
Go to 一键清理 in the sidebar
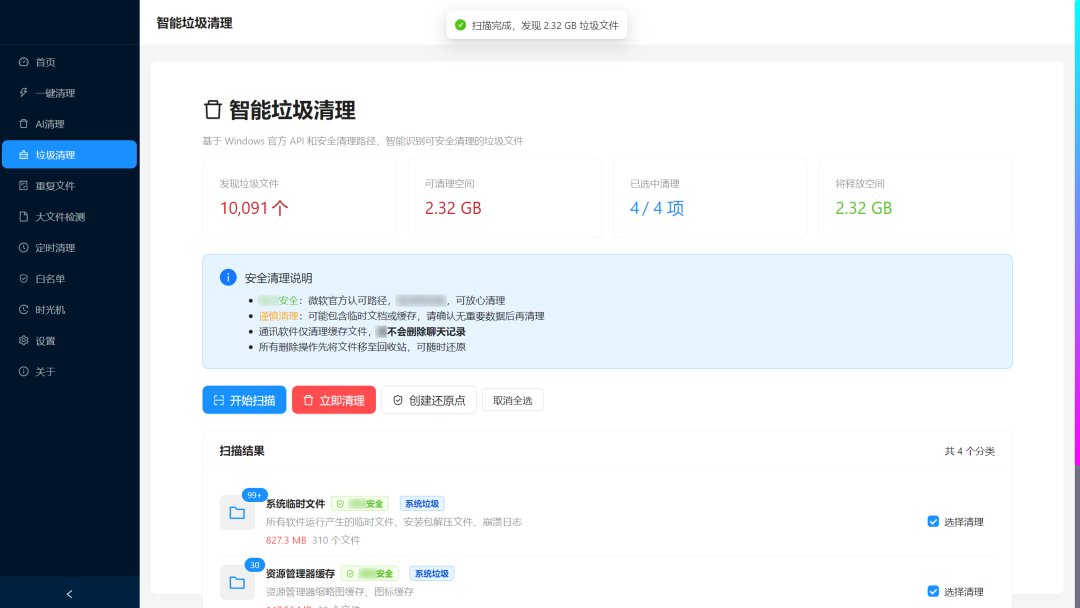(x=70, y=93)
